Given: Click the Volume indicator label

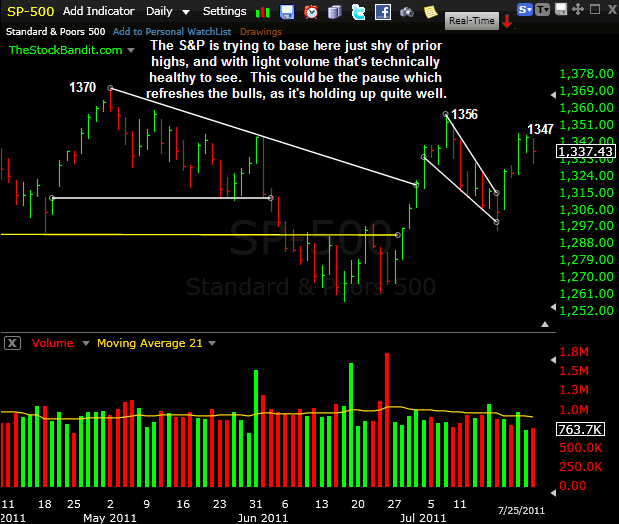Looking at the screenshot, I should click(53, 343).
